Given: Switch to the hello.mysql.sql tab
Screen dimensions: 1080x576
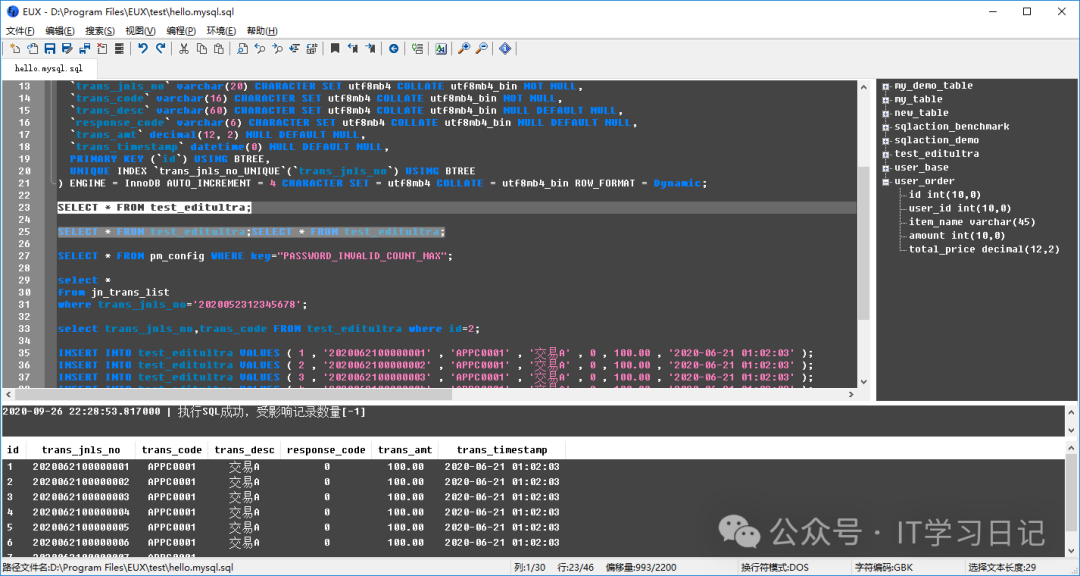Looking at the screenshot, I should click(49, 68).
